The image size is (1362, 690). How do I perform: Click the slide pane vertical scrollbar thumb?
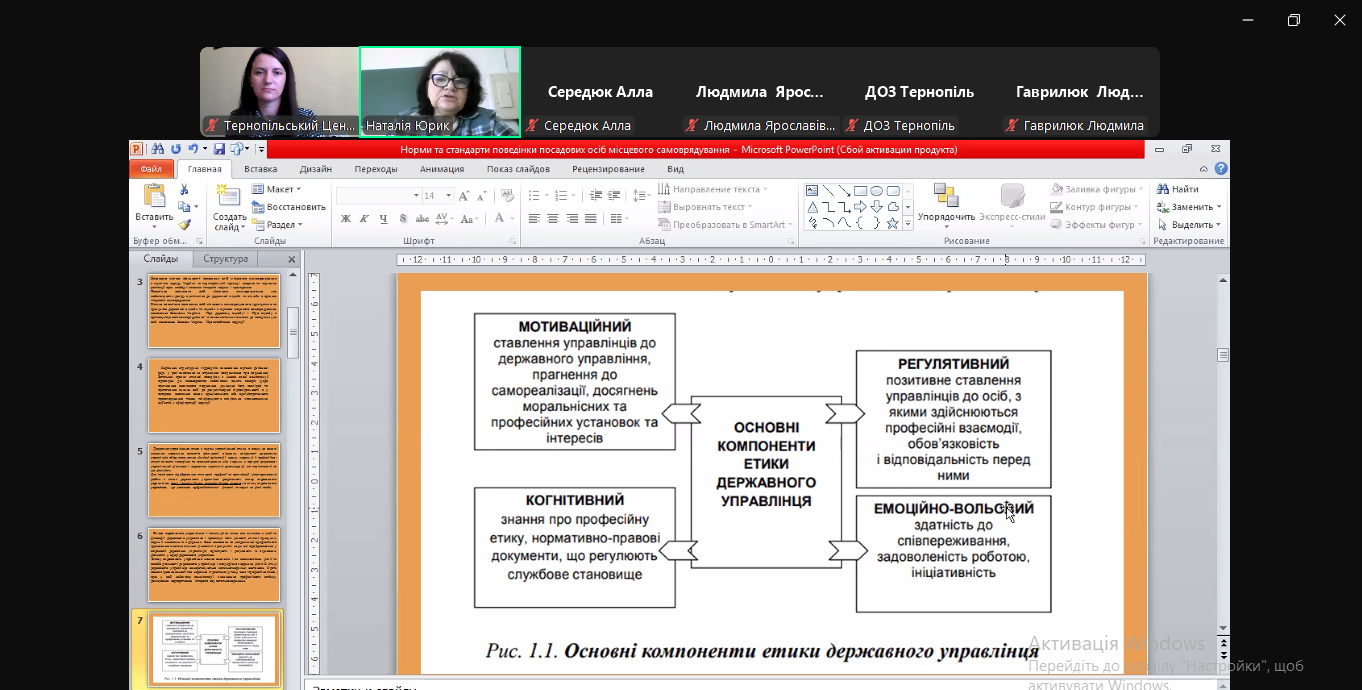[x=293, y=331]
